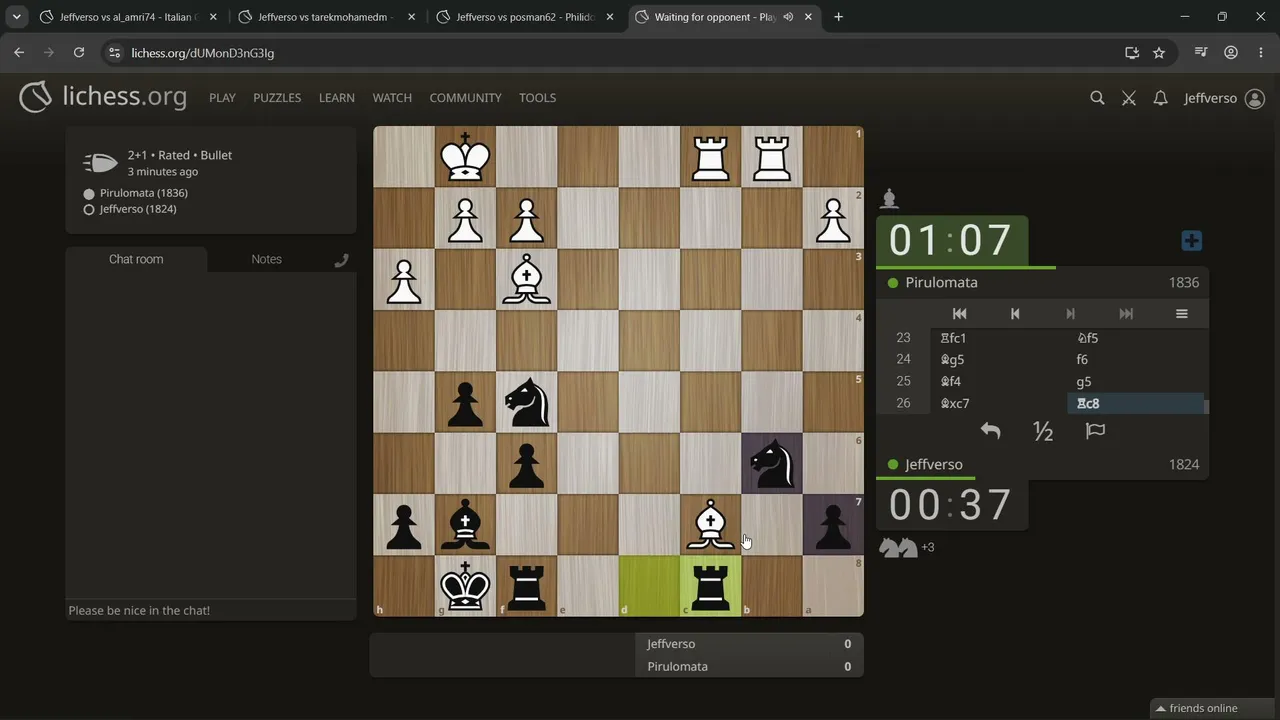The height and width of the screenshot is (720, 1280).
Task: Step back one move
Action: (1015, 314)
